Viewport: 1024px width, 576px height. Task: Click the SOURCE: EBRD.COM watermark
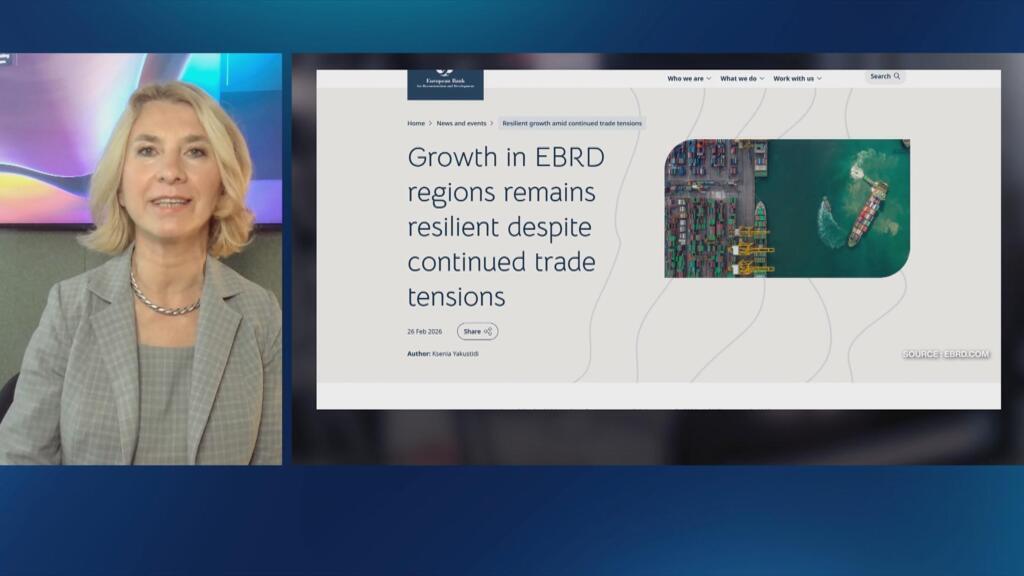pos(946,354)
